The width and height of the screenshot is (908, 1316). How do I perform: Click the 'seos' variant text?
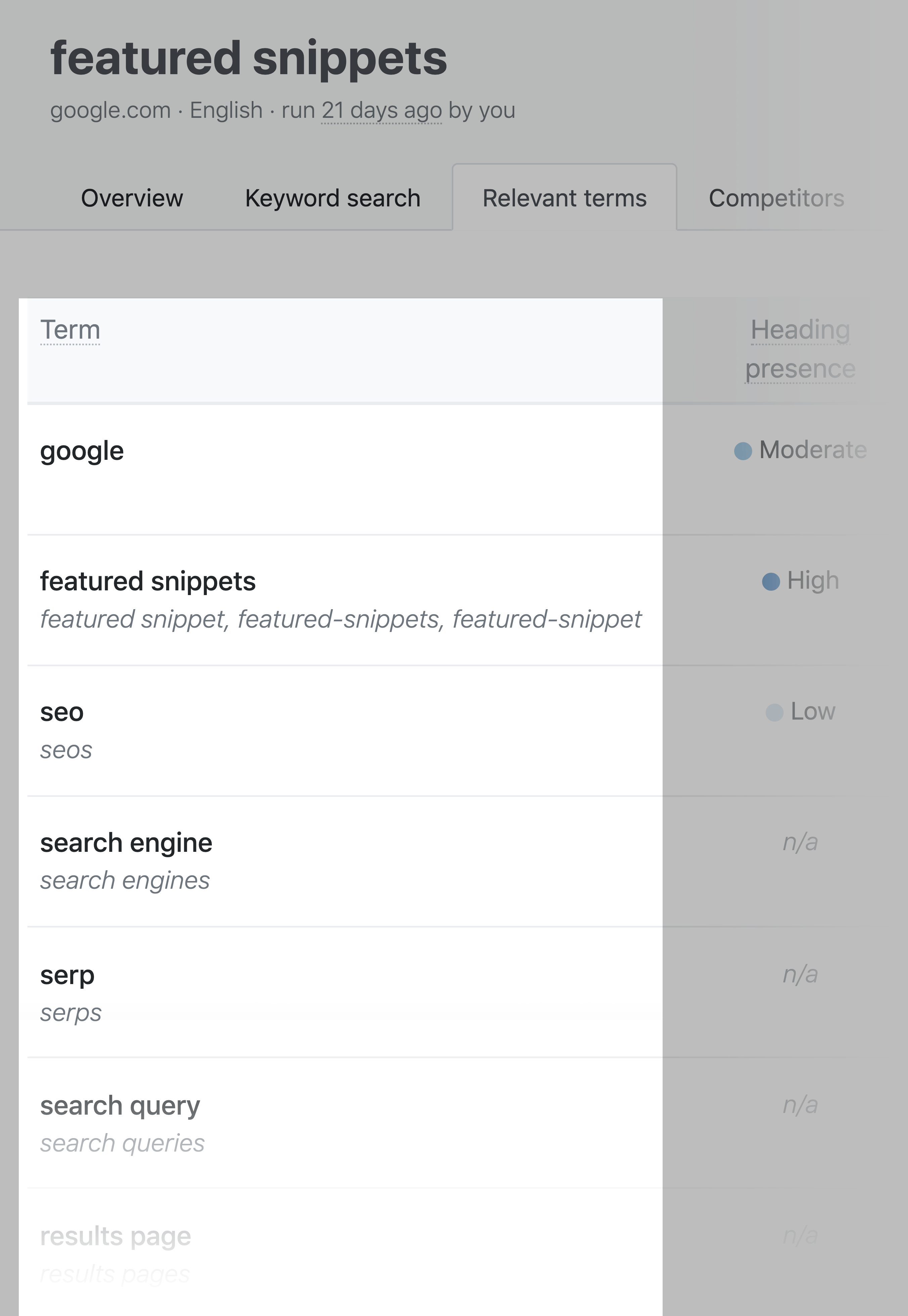click(66, 750)
